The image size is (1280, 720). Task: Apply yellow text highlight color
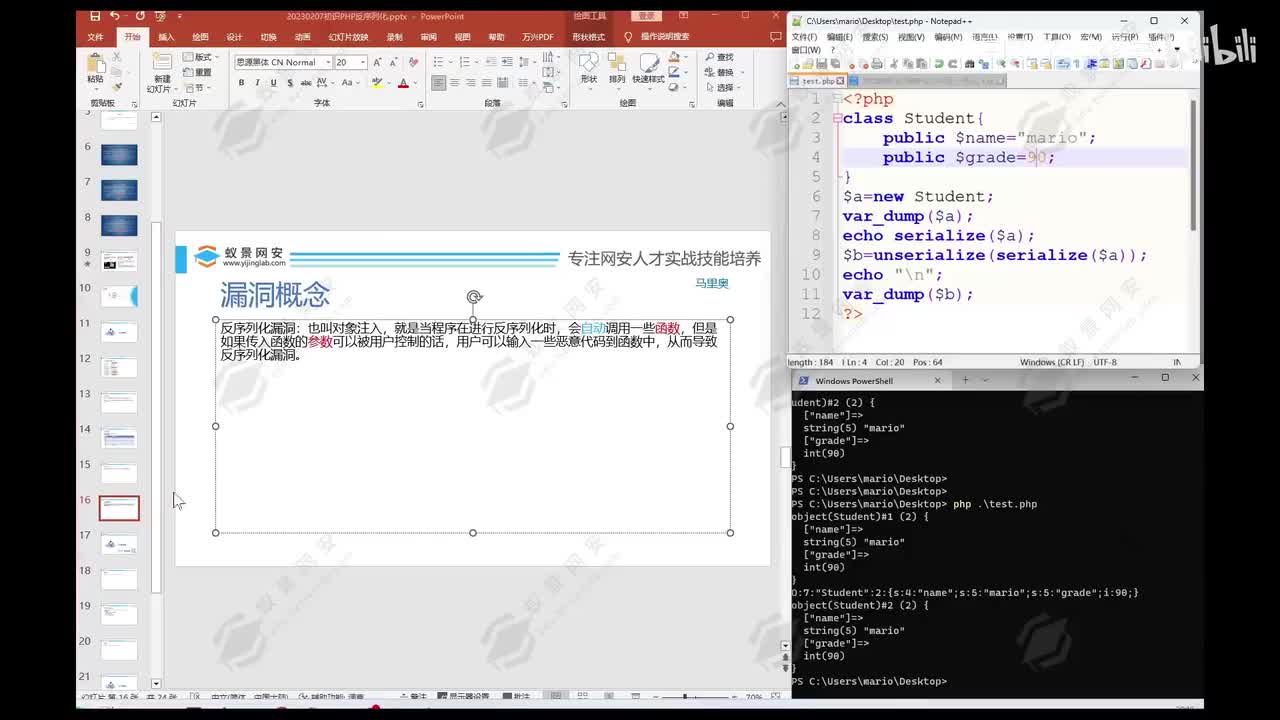[x=377, y=83]
